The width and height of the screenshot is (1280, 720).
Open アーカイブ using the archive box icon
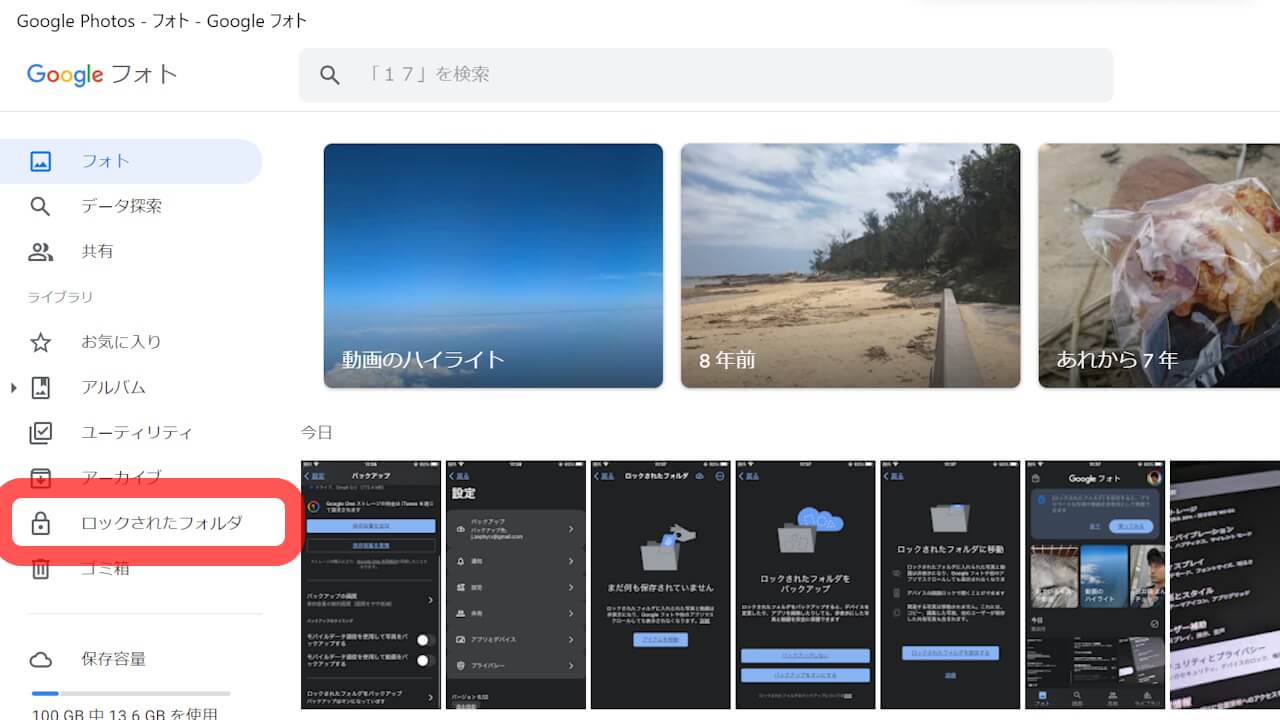coord(40,477)
